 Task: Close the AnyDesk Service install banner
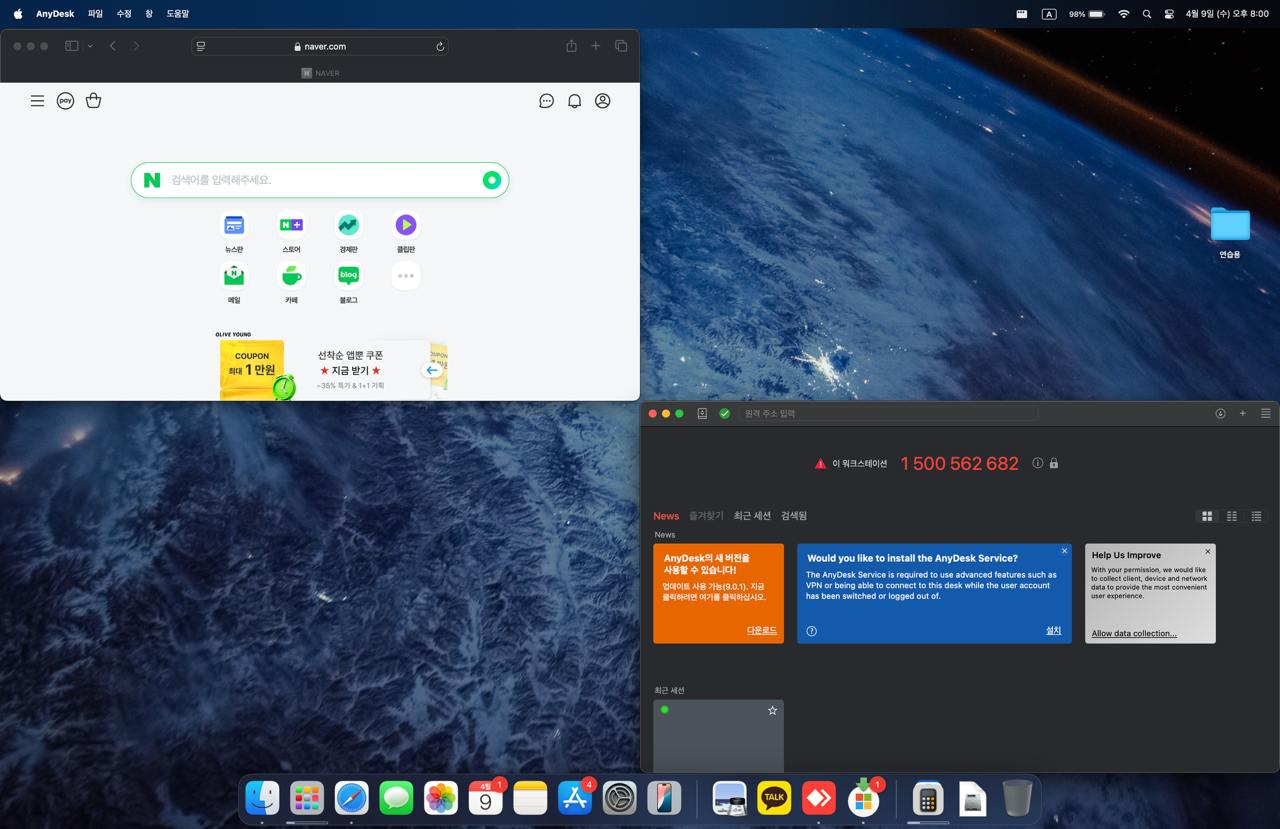coord(1064,551)
